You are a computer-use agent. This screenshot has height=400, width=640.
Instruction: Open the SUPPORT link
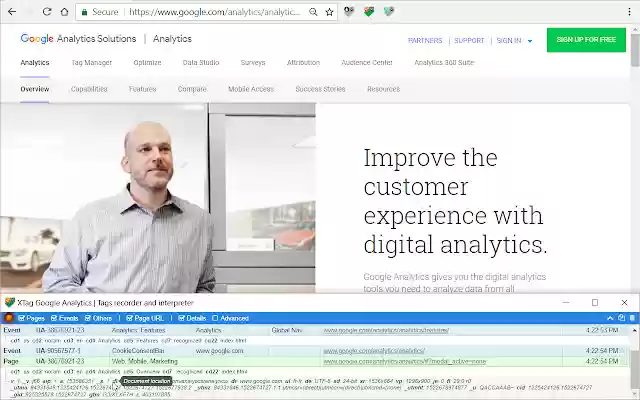click(469, 40)
